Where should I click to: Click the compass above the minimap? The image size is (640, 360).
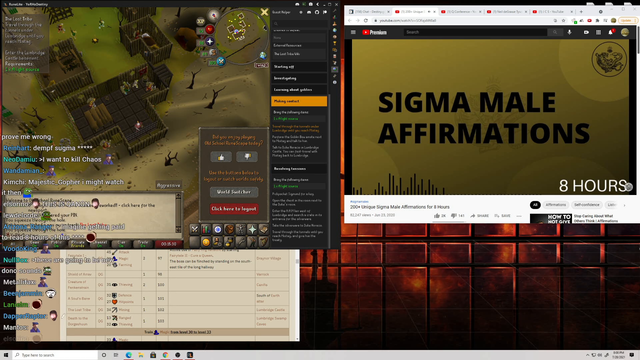pos(213,16)
